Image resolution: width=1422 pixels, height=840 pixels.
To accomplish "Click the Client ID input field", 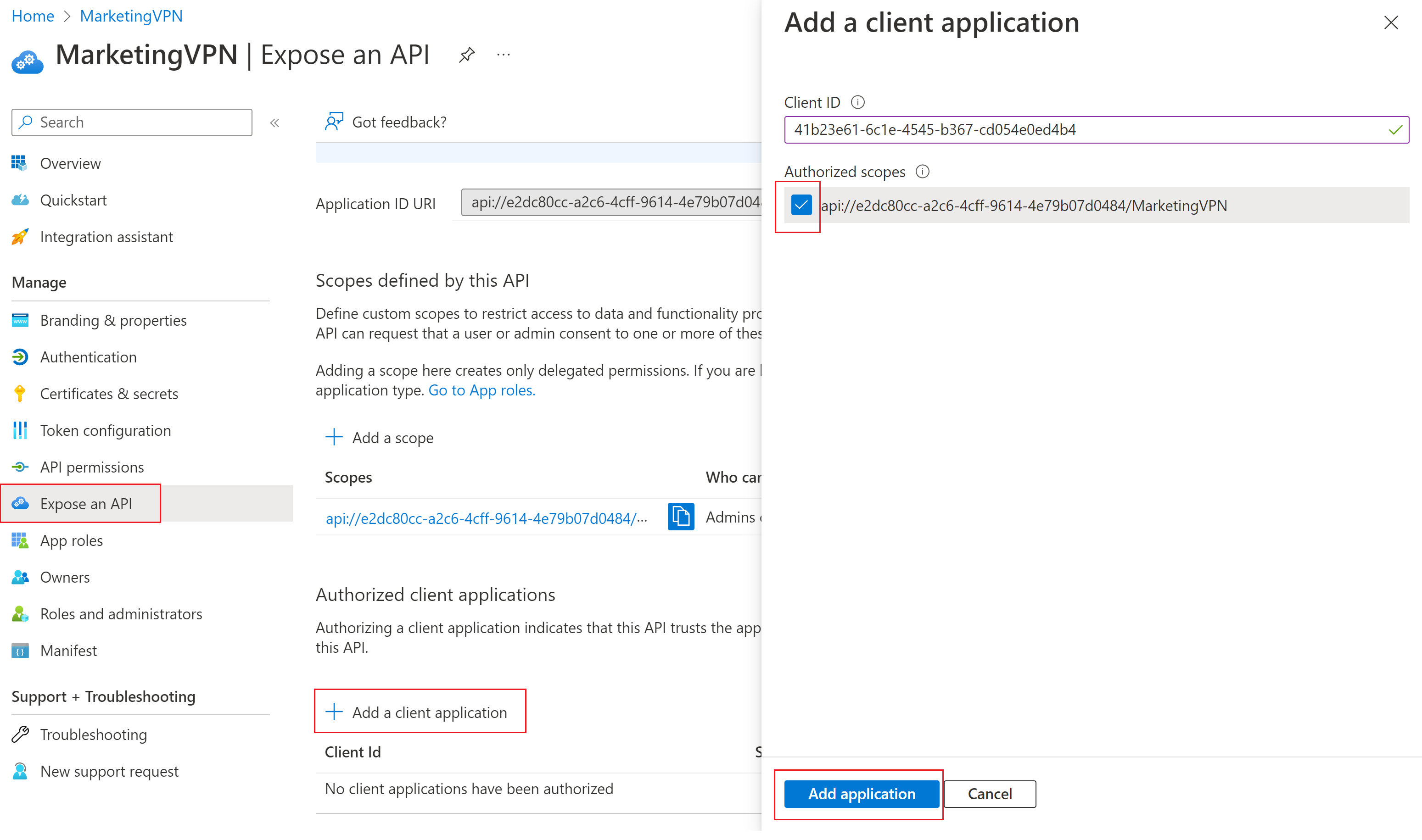I will (1097, 130).
